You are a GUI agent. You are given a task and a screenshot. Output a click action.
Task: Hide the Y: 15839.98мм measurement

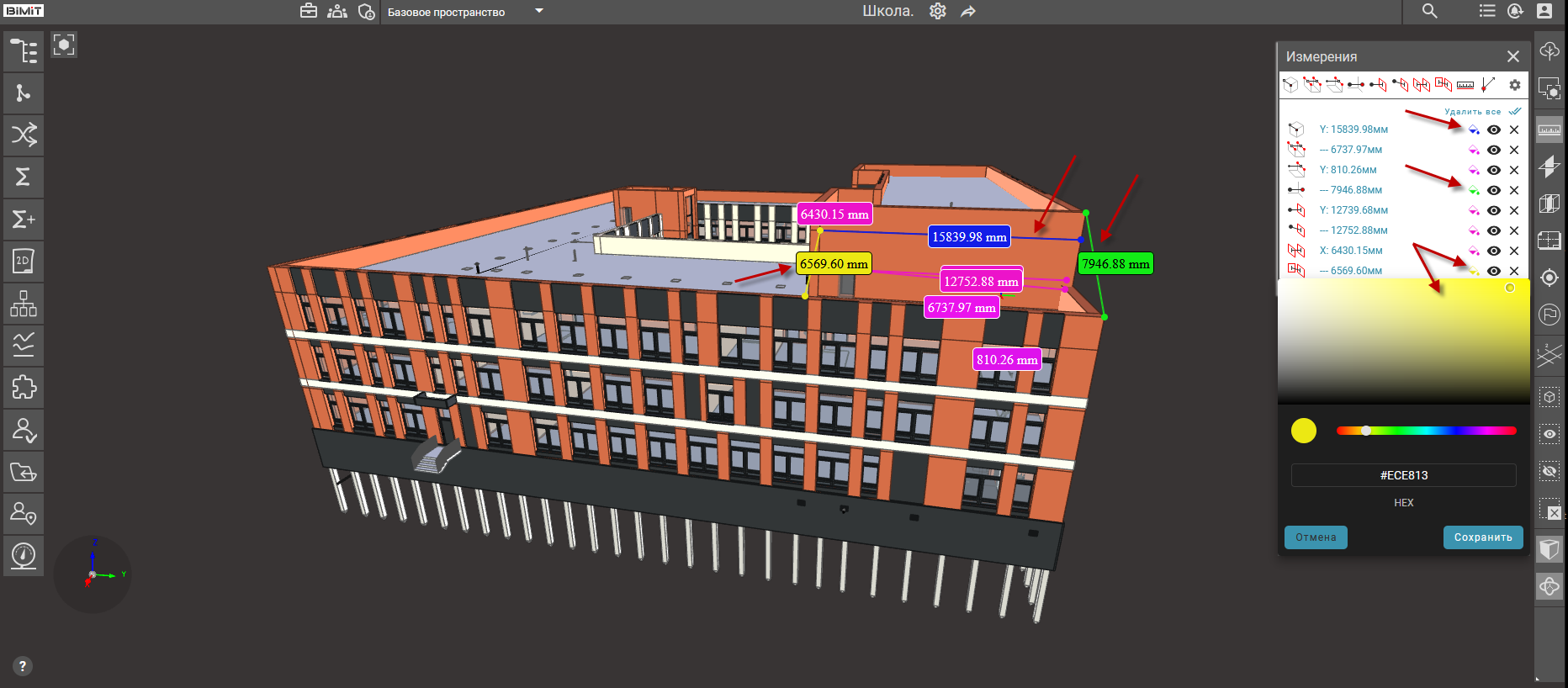1494,130
